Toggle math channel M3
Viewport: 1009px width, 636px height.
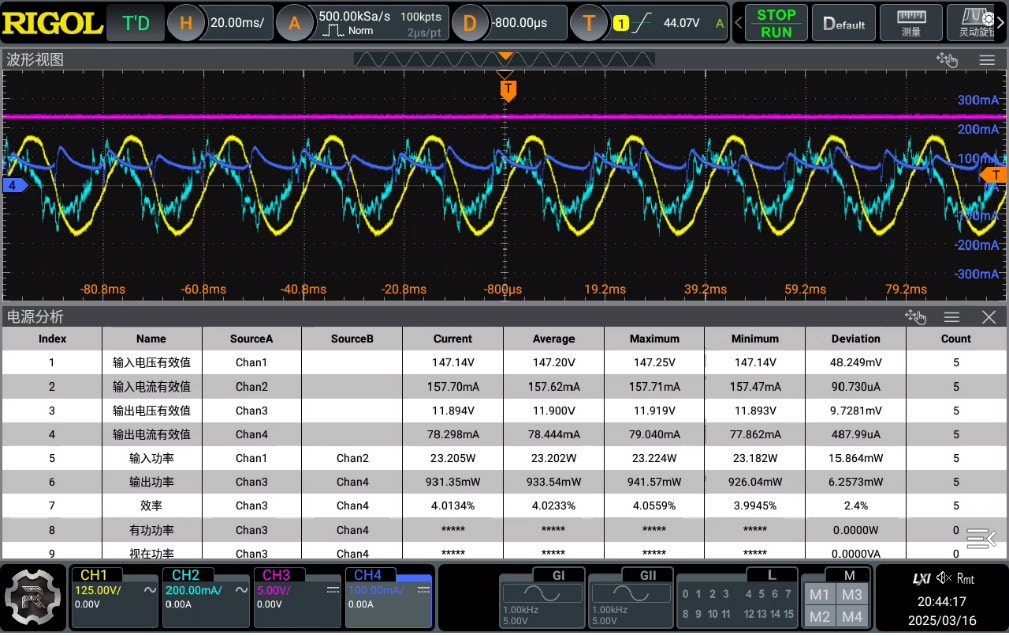851,595
